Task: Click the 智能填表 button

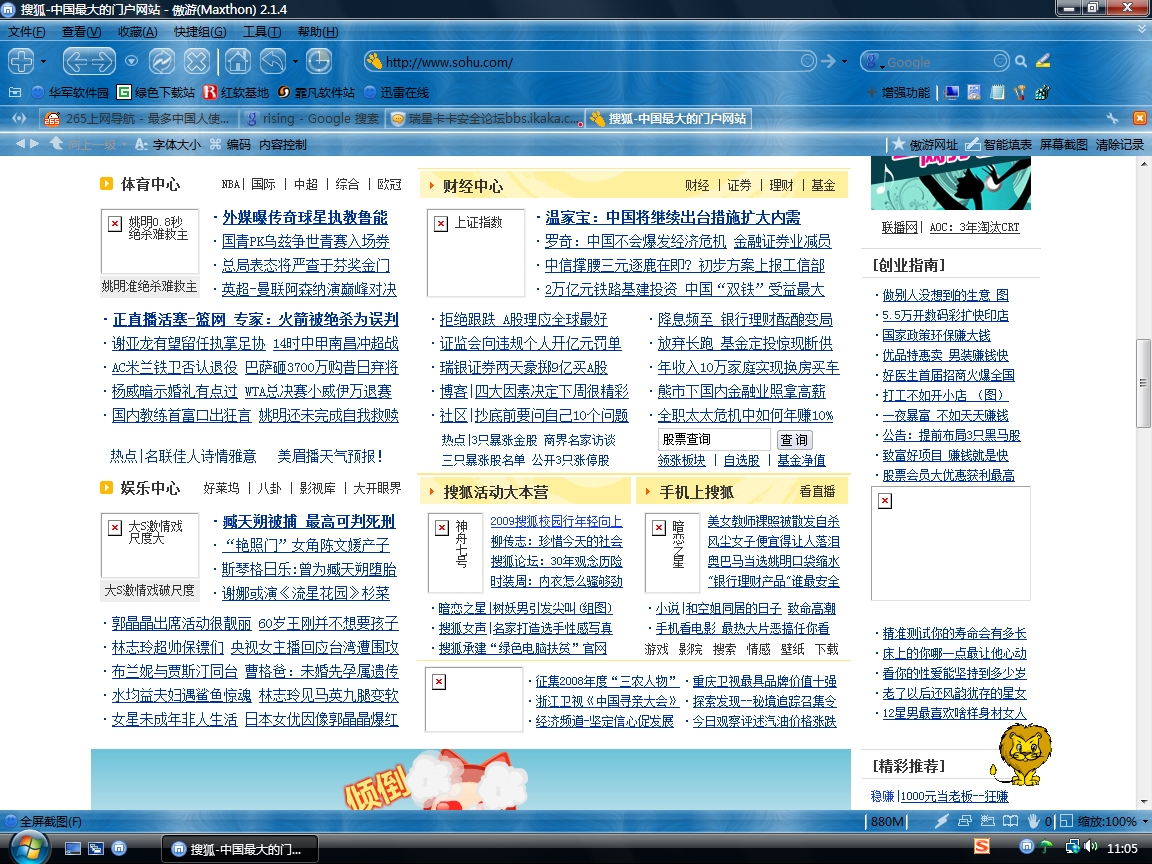Action: click(999, 144)
